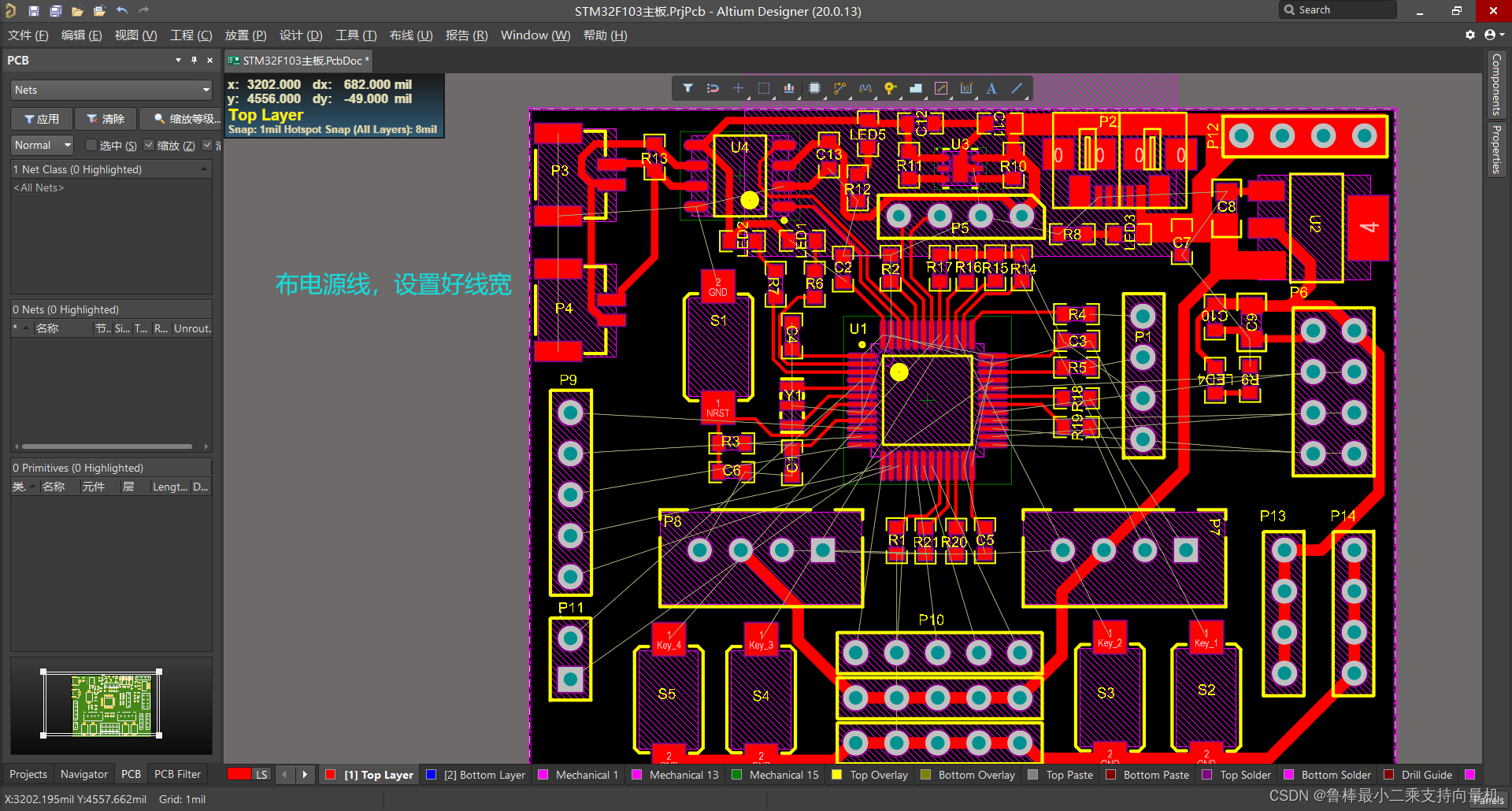Viewport: 1512px width, 811px height.
Task: Open the align objects tool
Action: point(789,88)
